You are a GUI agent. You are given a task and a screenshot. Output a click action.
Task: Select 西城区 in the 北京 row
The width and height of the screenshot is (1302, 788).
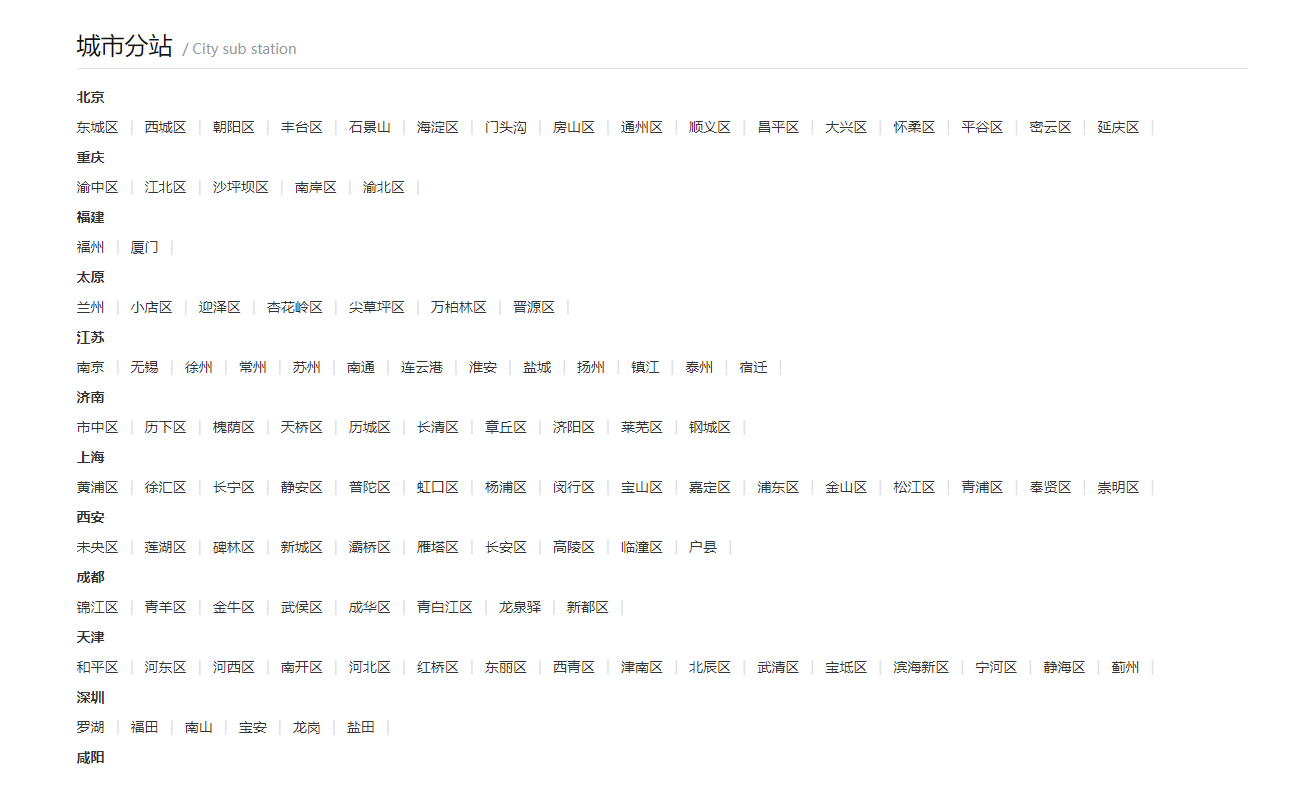tap(165, 127)
